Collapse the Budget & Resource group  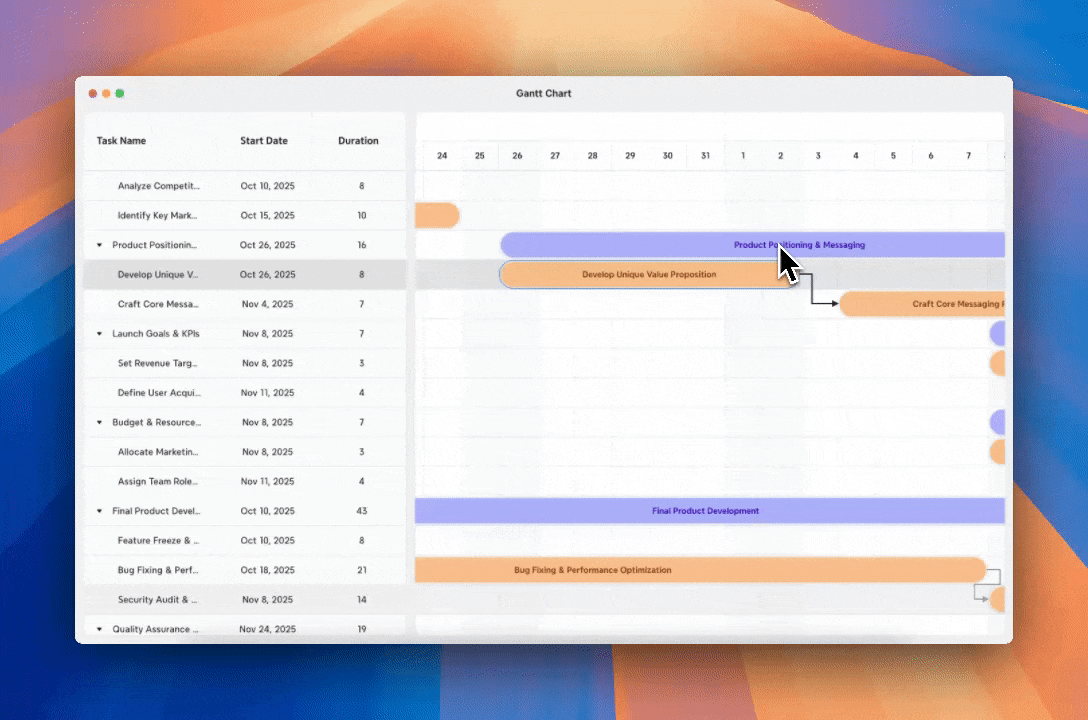click(98, 422)
